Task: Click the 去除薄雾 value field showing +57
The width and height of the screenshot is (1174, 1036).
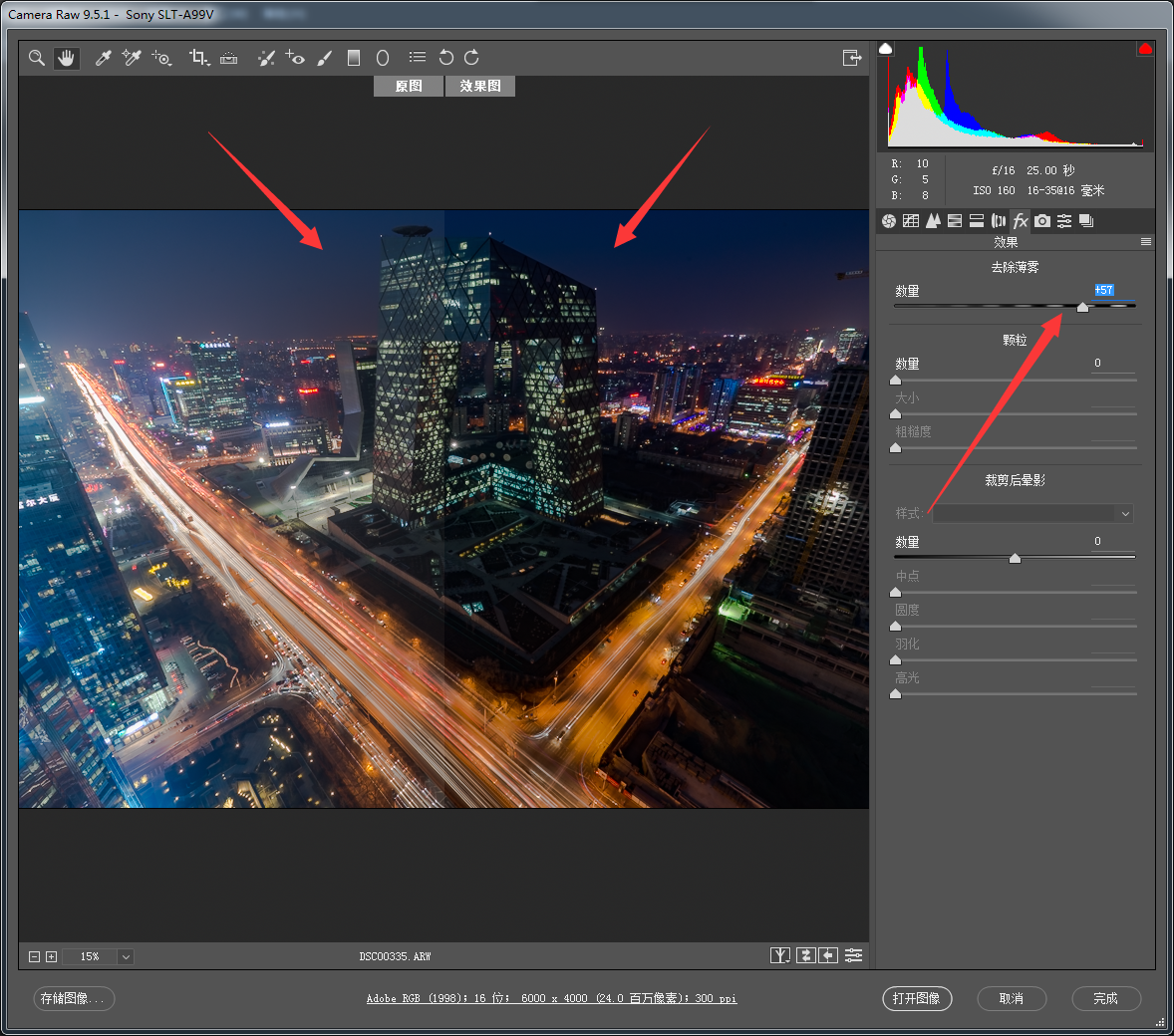Action: [x=1103, y=290]
